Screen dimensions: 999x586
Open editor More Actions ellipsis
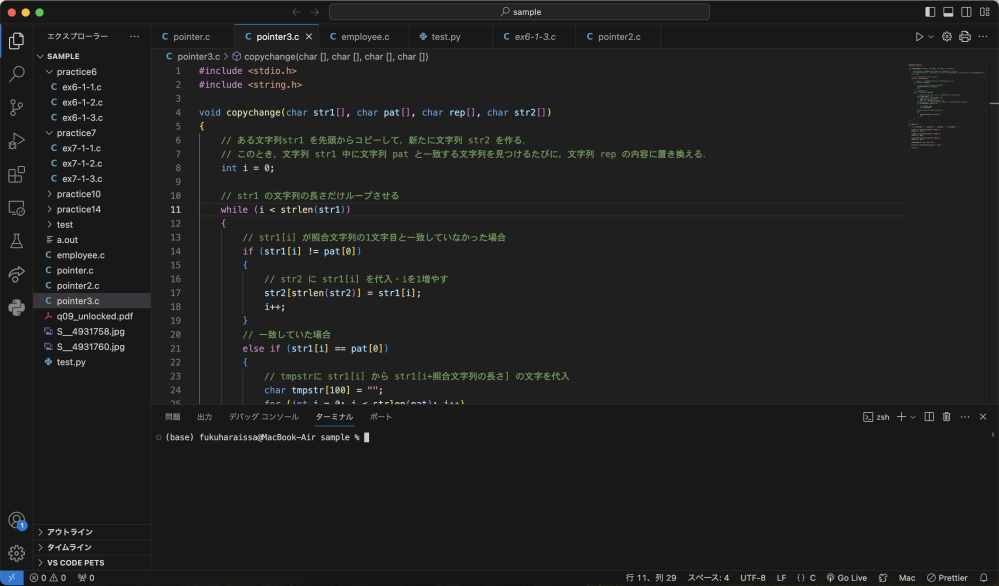pyautogui.click(x=983, y=37)
